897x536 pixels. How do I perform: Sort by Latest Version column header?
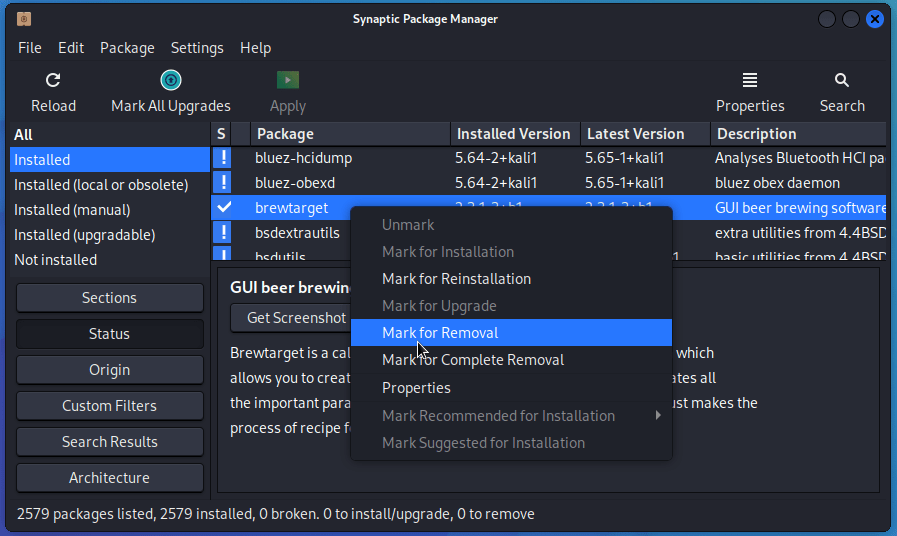click(636, 134)
